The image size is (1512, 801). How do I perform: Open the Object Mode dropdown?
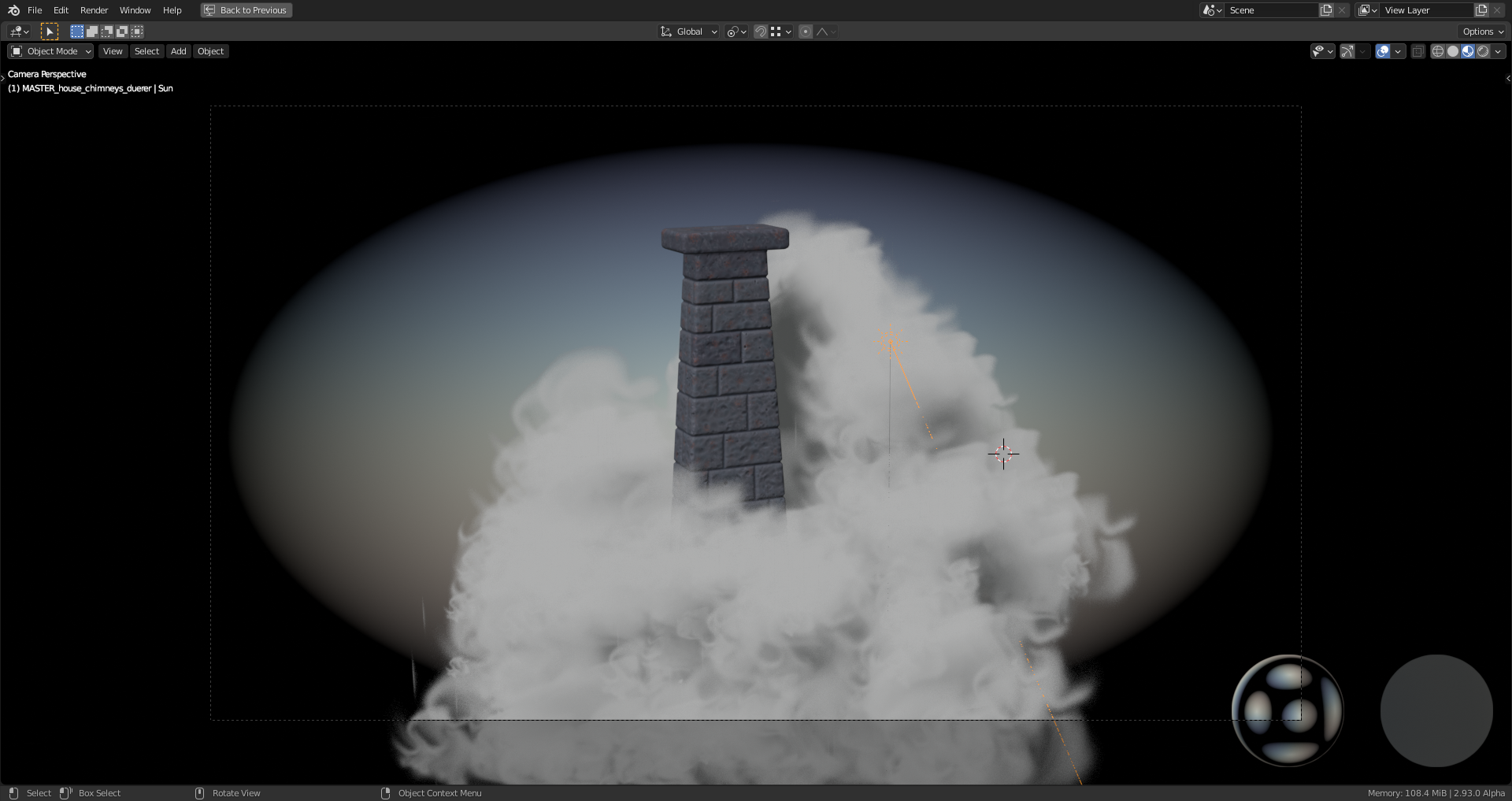[50, 51]
